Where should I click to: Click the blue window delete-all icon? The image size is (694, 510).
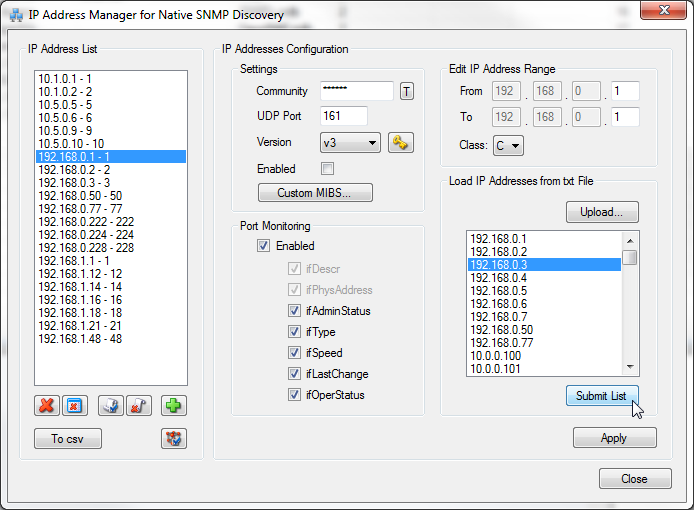[x=73, y=406]
